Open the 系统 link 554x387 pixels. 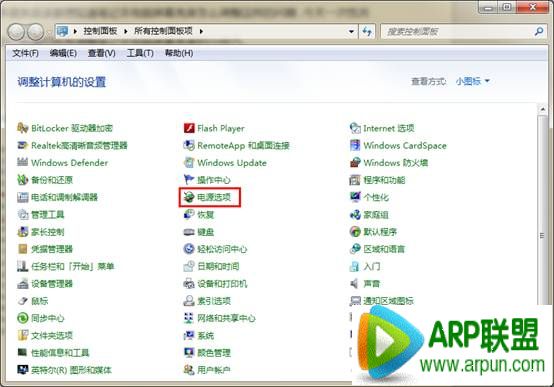(206, 335)
